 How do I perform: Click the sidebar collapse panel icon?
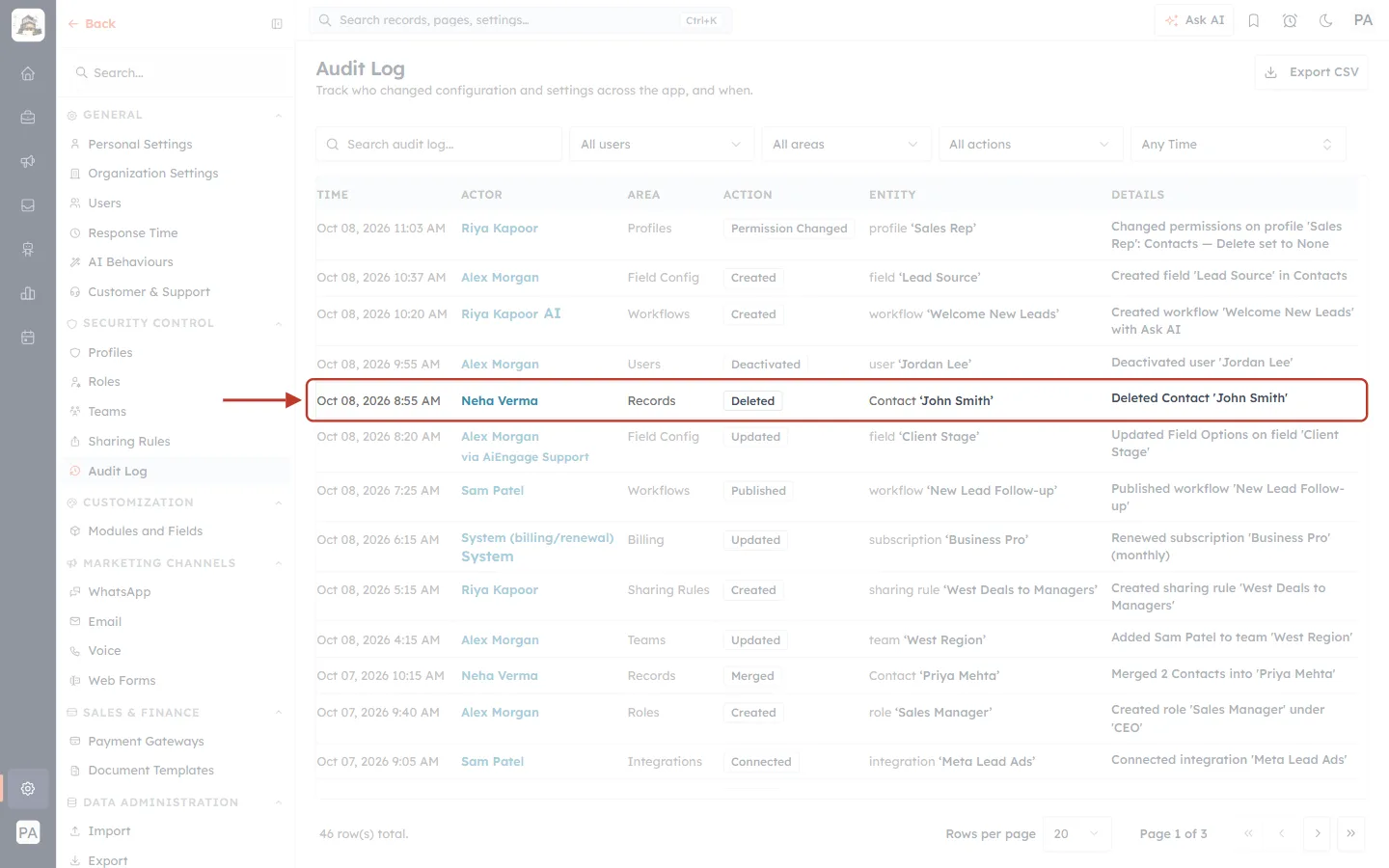coord(277,24)
